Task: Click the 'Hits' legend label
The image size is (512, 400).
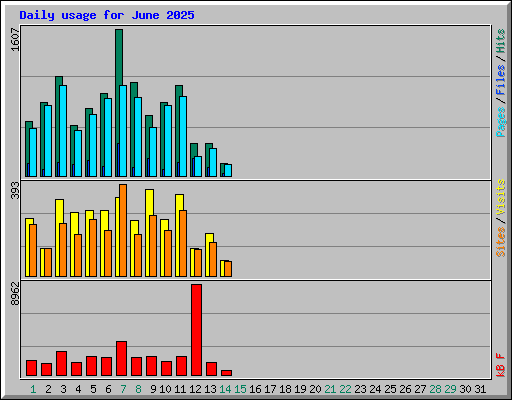Action: point(500,41)
